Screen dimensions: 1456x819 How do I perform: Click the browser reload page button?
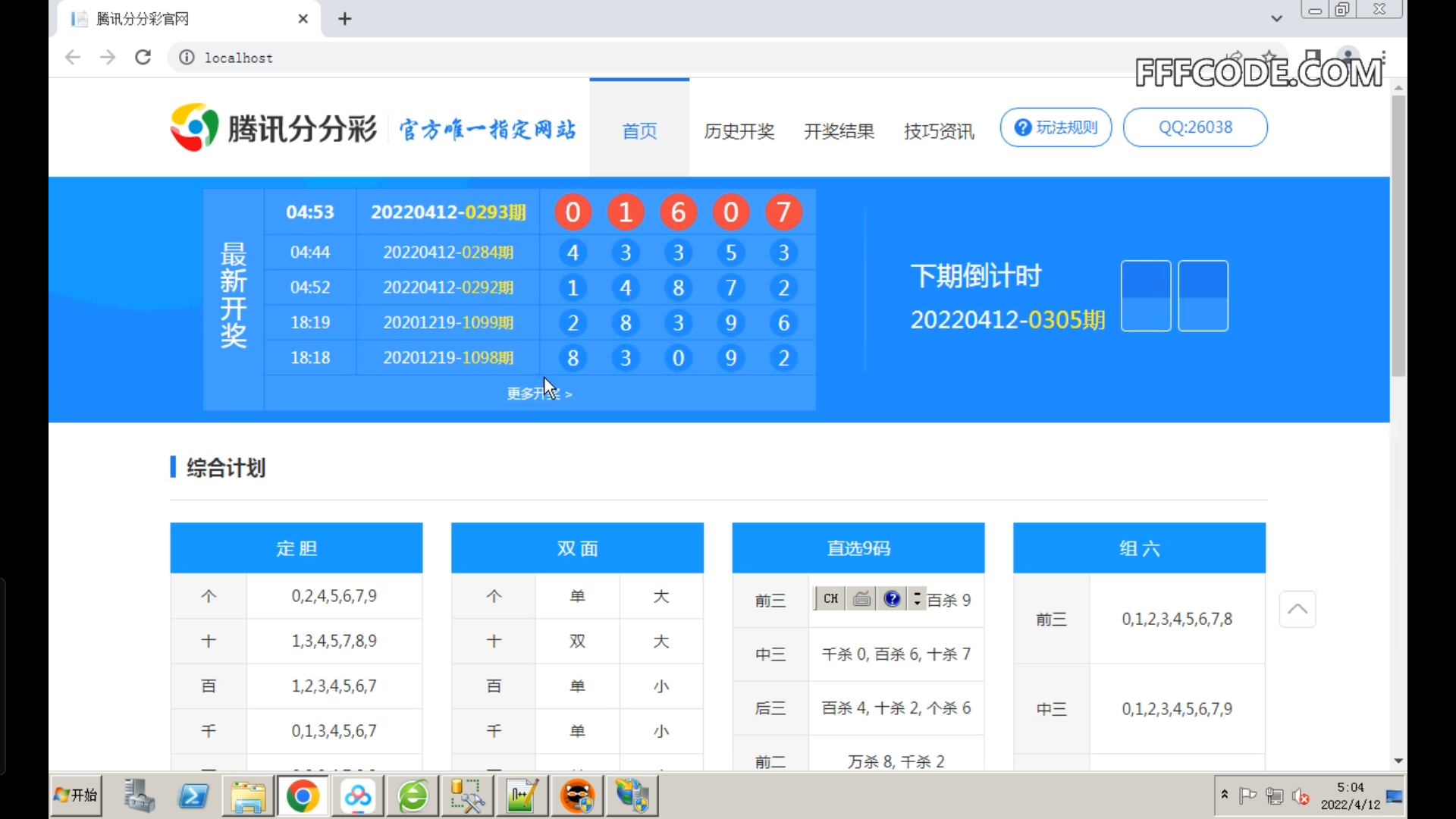point(143,58)
